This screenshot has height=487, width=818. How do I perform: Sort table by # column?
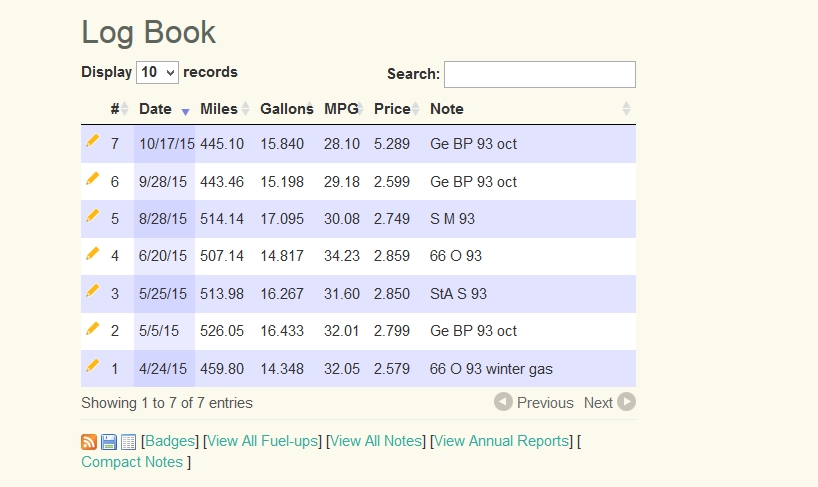(119, 109)
